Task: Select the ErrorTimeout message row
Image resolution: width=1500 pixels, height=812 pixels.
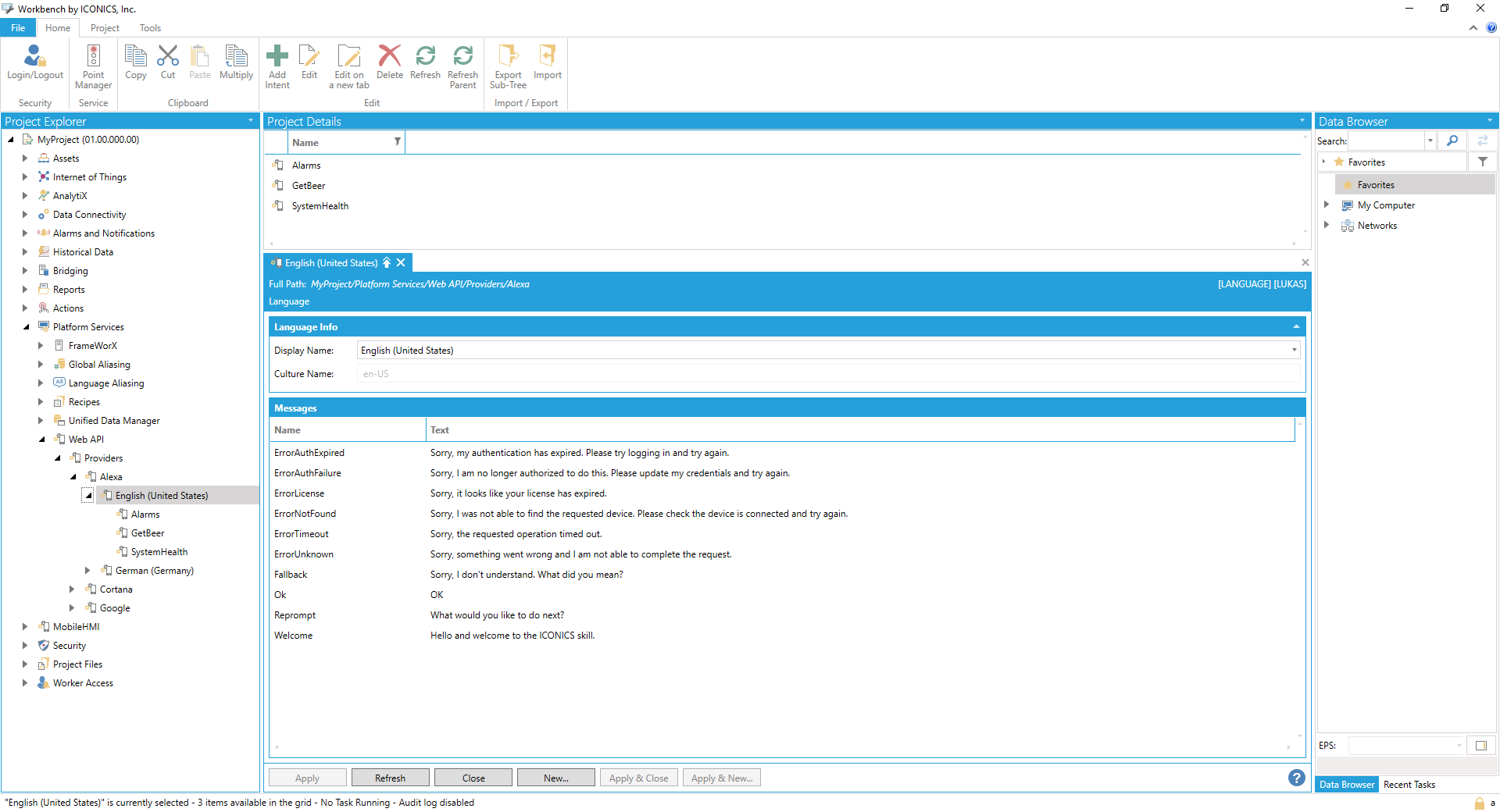Action: tap(302, 534)
